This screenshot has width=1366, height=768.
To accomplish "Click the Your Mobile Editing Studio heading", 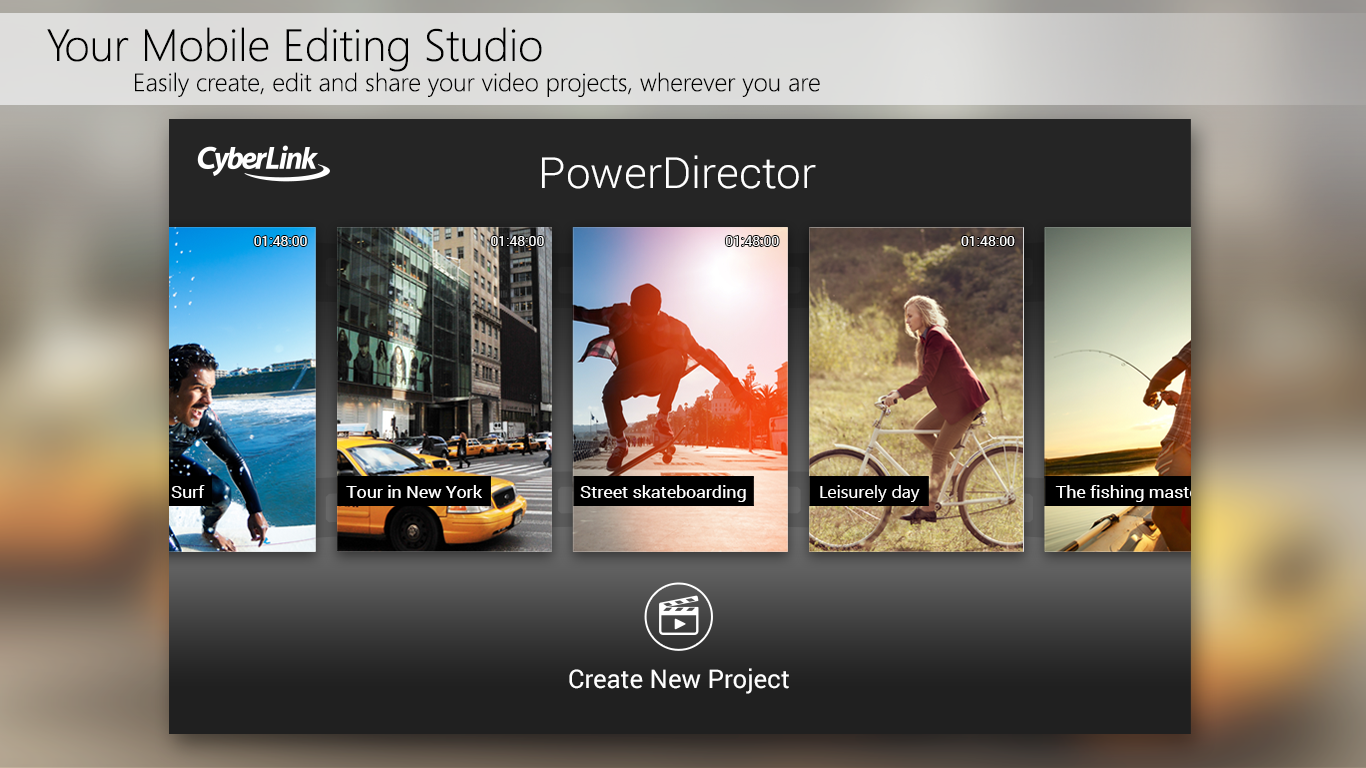I will [295, 46].
